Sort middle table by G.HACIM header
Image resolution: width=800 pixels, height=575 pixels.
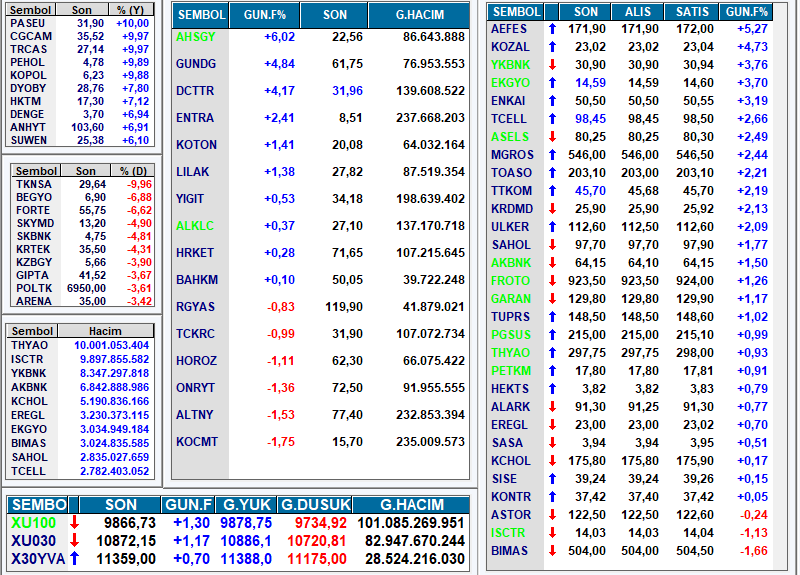(419, 15)
